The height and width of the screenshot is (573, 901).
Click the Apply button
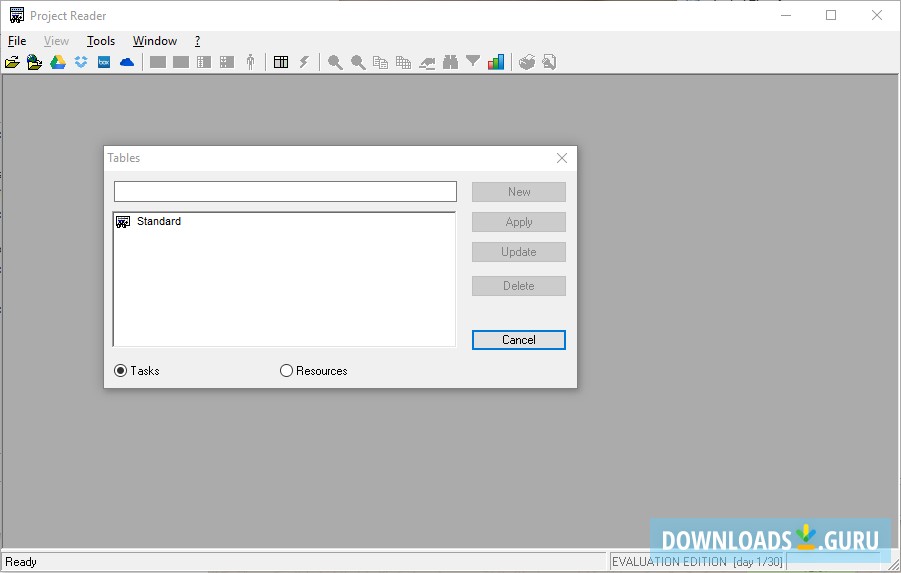[x=519, y=222]
